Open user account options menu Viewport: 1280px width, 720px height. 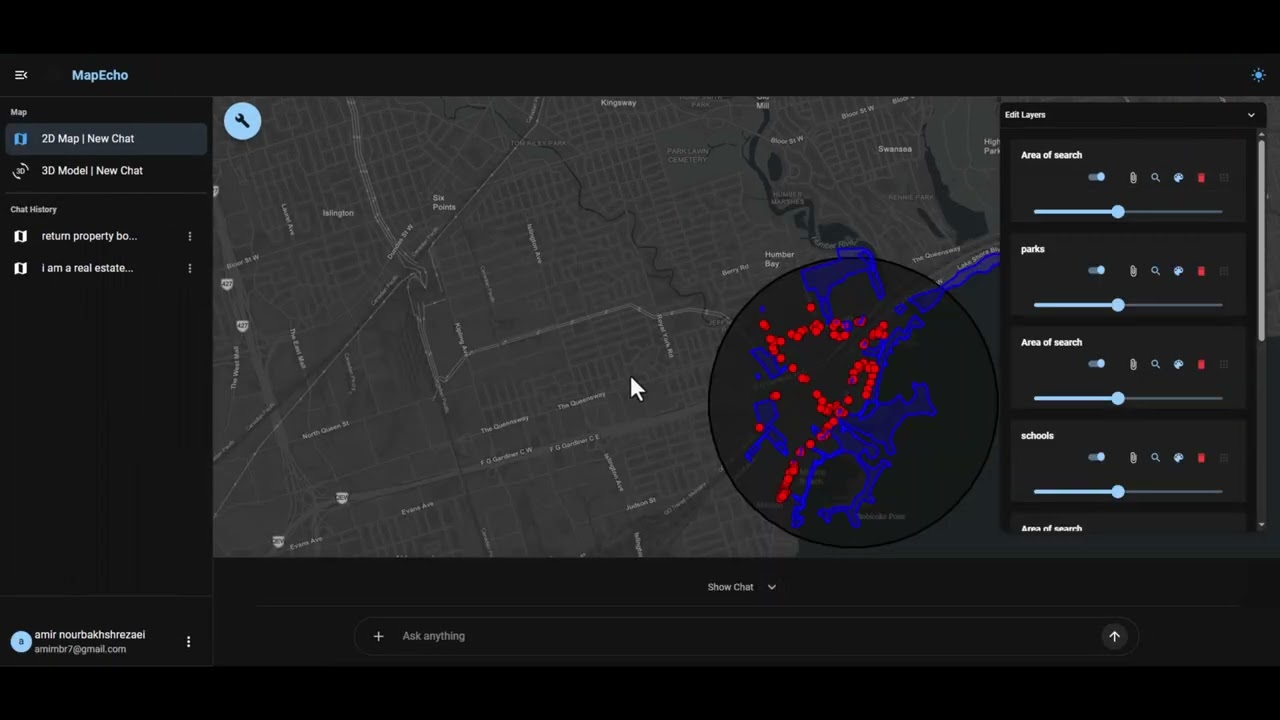188,642
